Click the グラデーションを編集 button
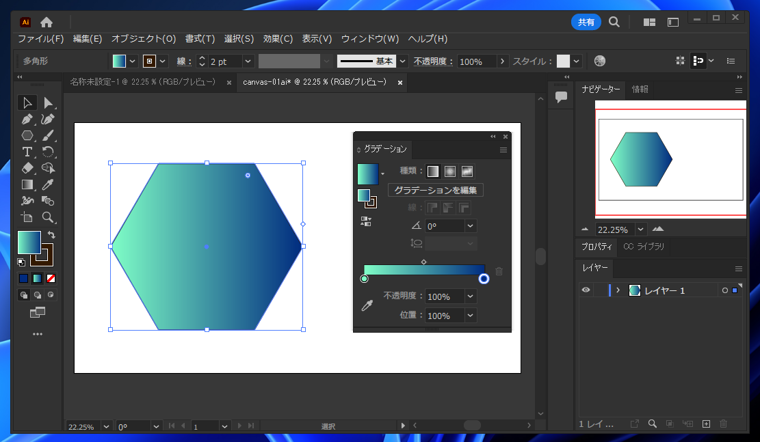This screenshot has width=760, height=442. (435, 190)
